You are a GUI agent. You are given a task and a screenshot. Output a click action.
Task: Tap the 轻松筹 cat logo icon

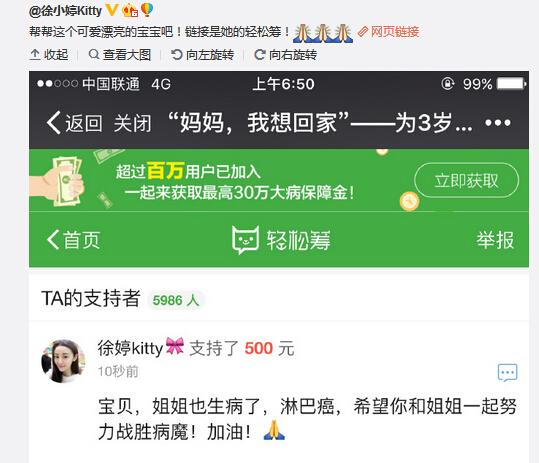(x=245, y=240)
